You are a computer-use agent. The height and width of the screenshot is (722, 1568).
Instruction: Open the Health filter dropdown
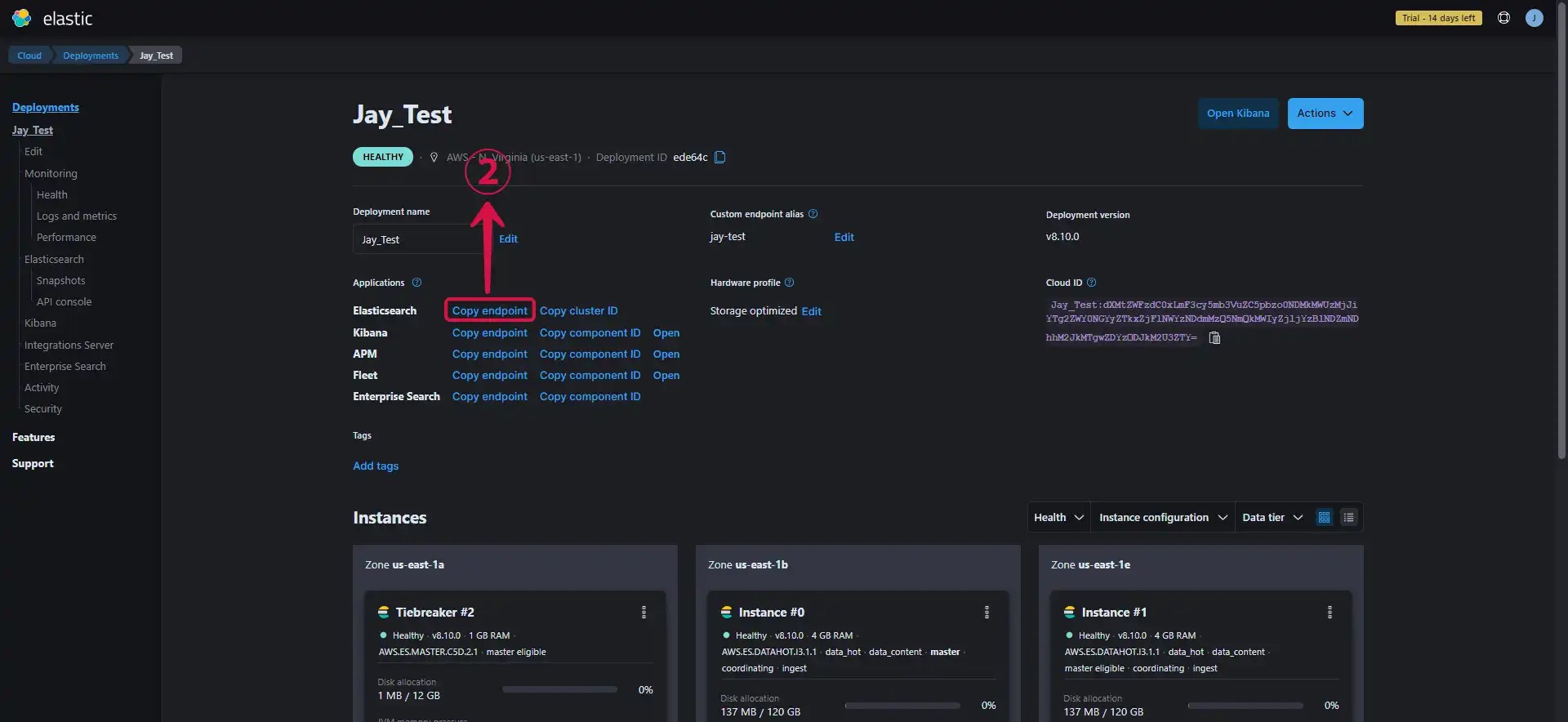1058,518
